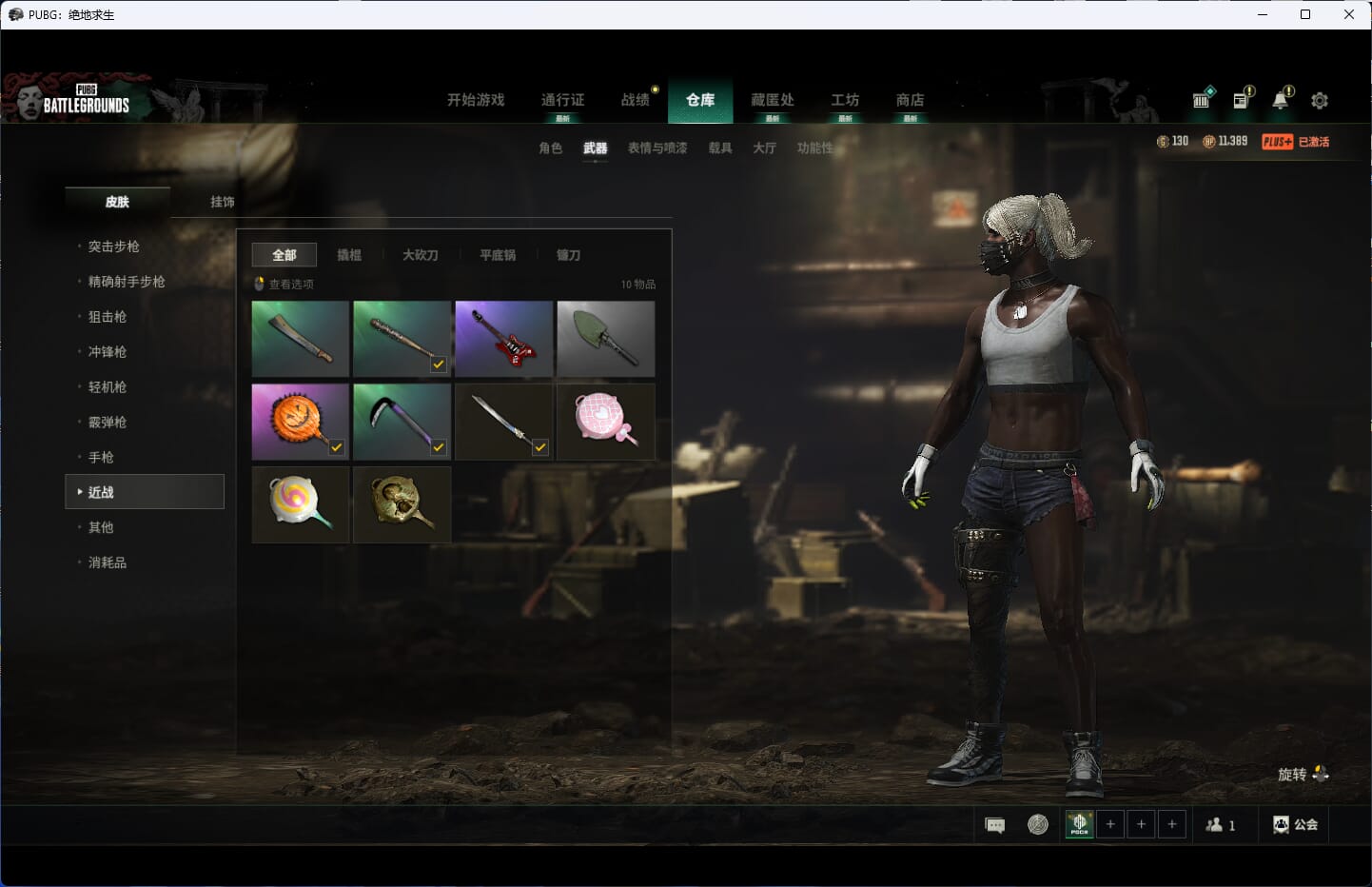Click the plus slot adjacent to PGCS emblem

(1110, 824)
